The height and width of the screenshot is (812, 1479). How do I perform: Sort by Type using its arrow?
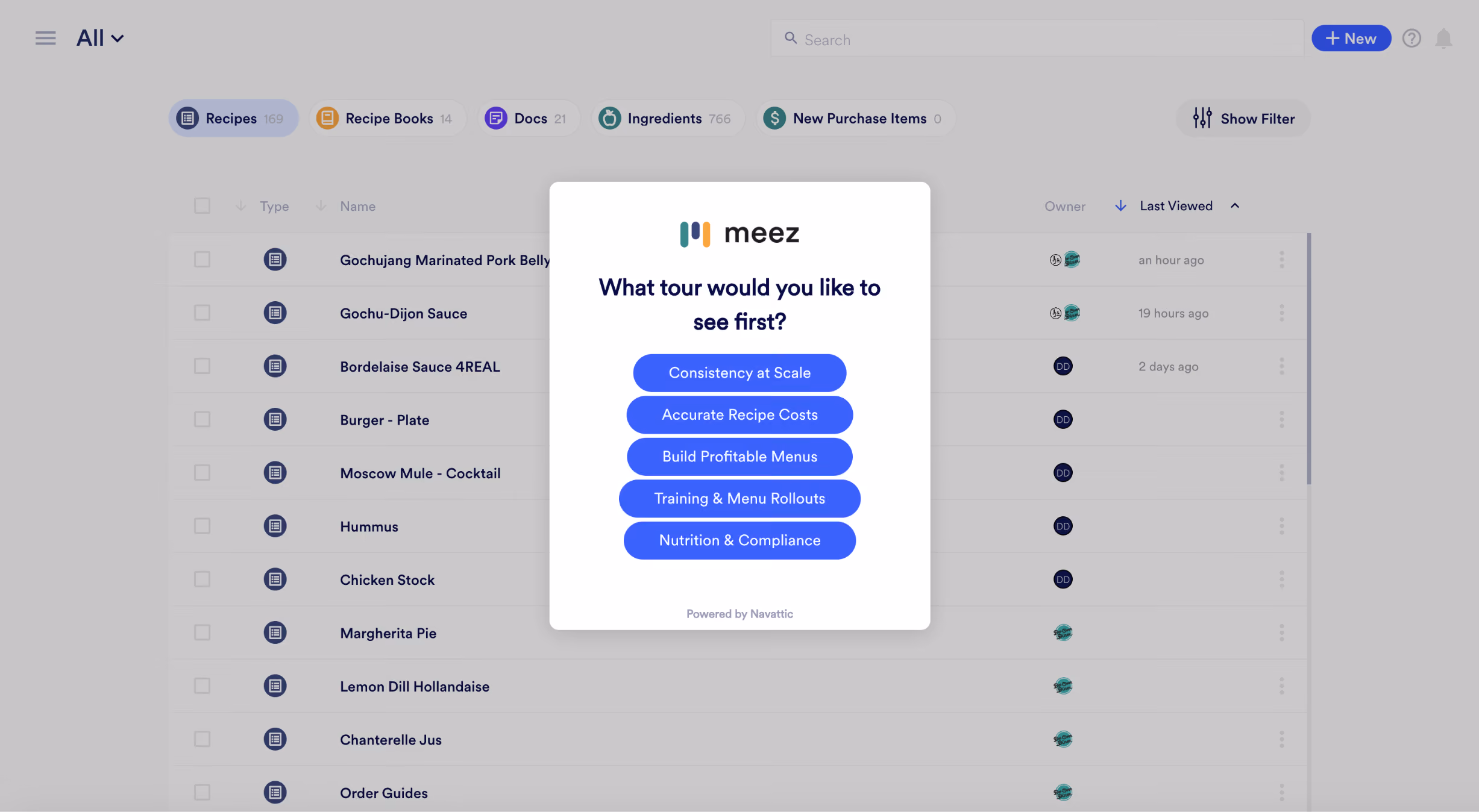(240, 206)
